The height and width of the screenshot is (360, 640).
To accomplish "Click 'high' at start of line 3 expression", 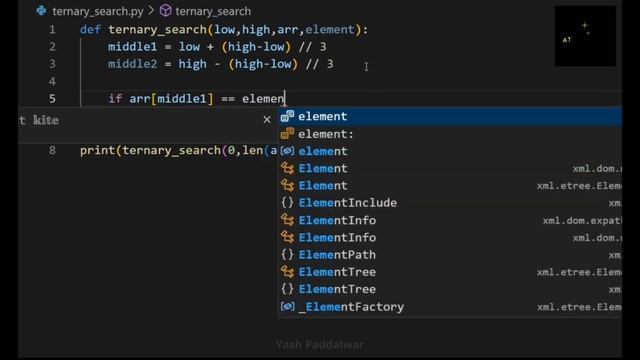I will (192, 64).
